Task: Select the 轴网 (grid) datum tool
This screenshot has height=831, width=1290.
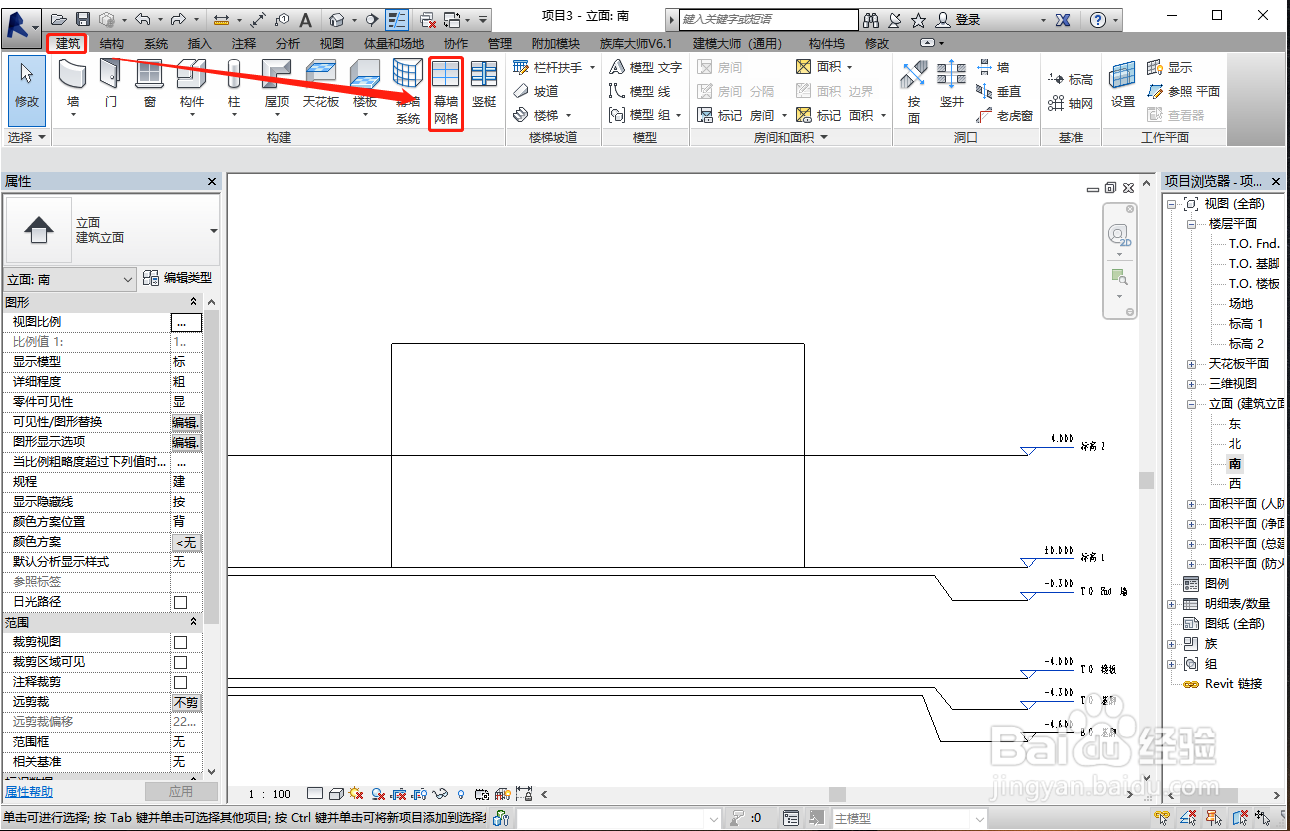Action: click(1070, 103)
